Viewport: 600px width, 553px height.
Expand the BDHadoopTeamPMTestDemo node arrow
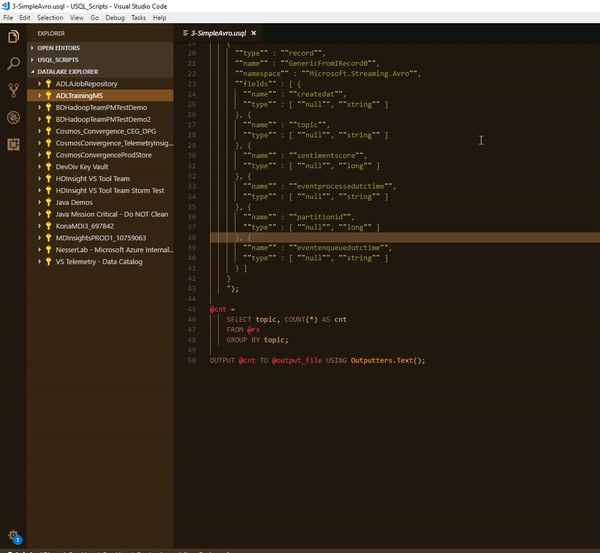tap(39, 108)
